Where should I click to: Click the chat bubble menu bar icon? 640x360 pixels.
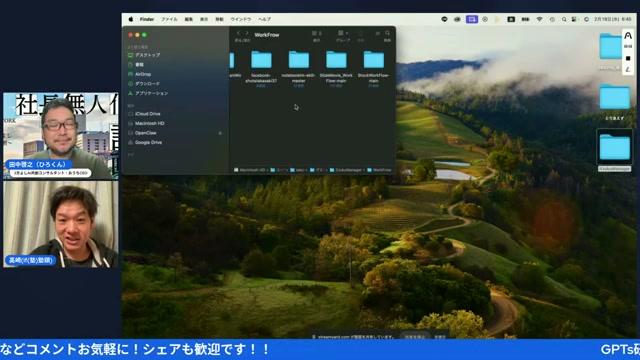(444, 19)
